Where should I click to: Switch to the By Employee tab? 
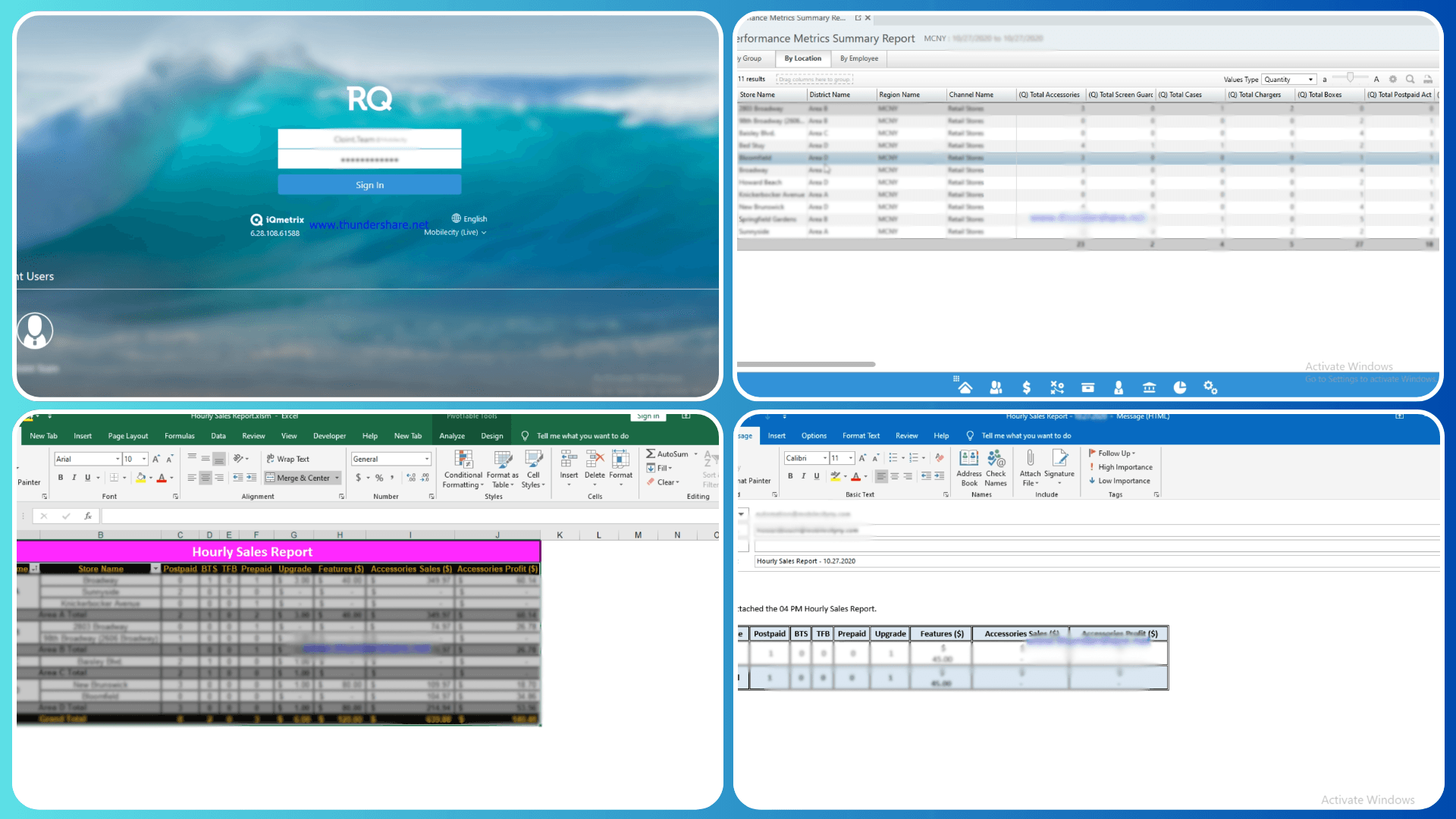858,58
